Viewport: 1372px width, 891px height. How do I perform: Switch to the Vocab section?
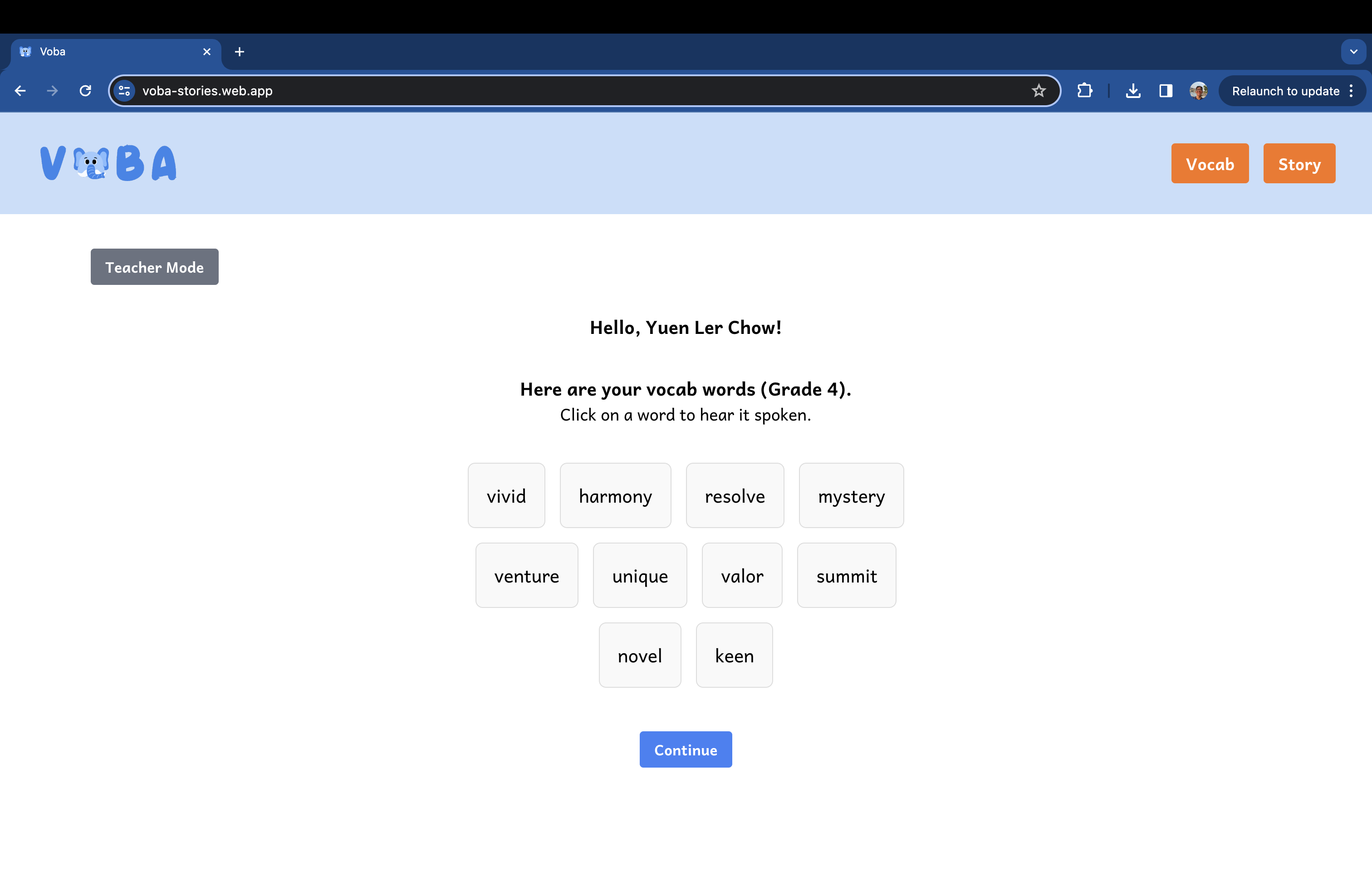click(1210, 164)
